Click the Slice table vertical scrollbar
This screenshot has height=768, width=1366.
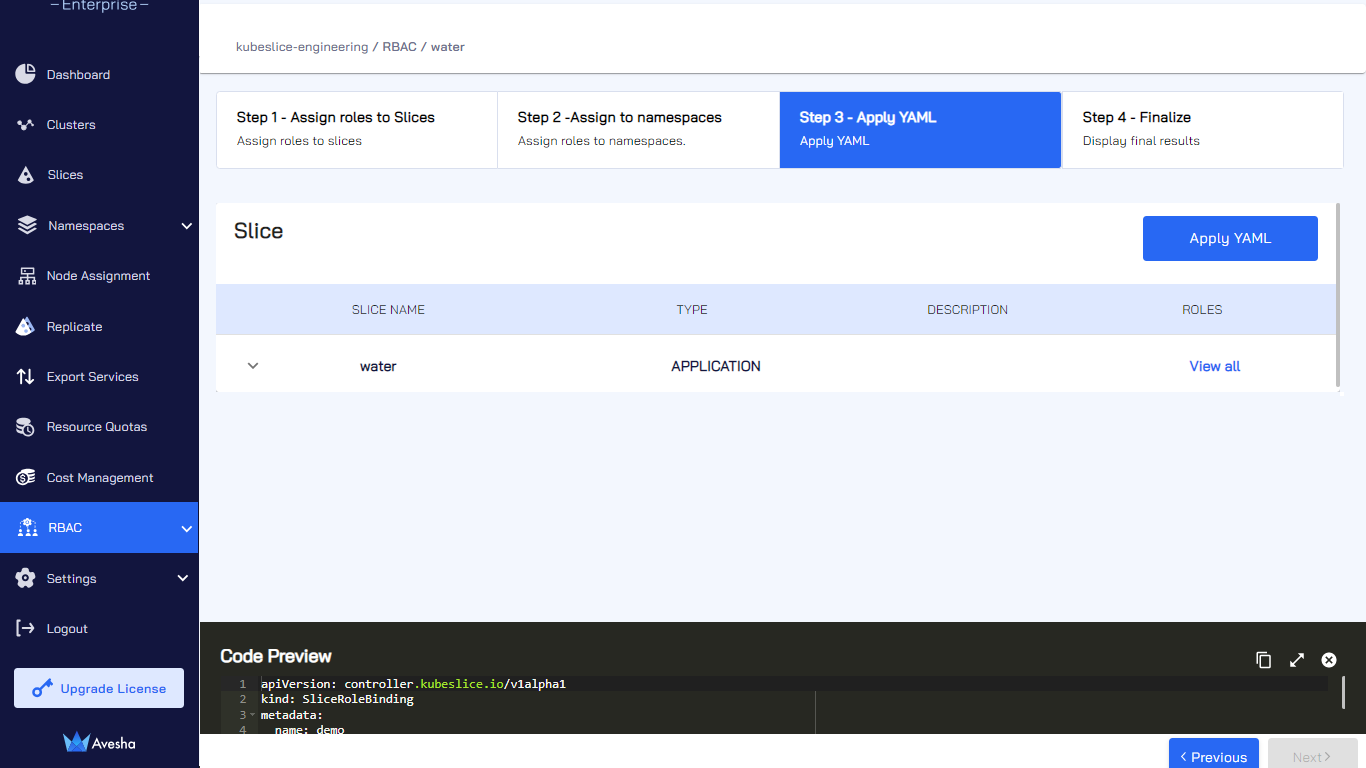click(x=1338, y=295)
